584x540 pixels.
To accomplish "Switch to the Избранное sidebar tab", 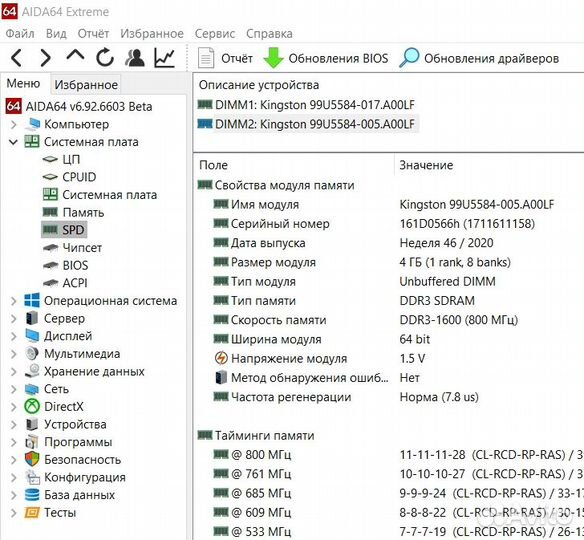I will [x=86, y=85].
